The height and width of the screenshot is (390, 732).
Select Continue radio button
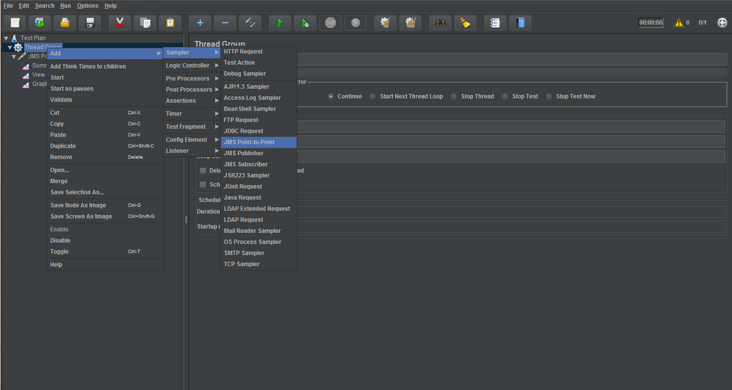click(x=331, y=96)
